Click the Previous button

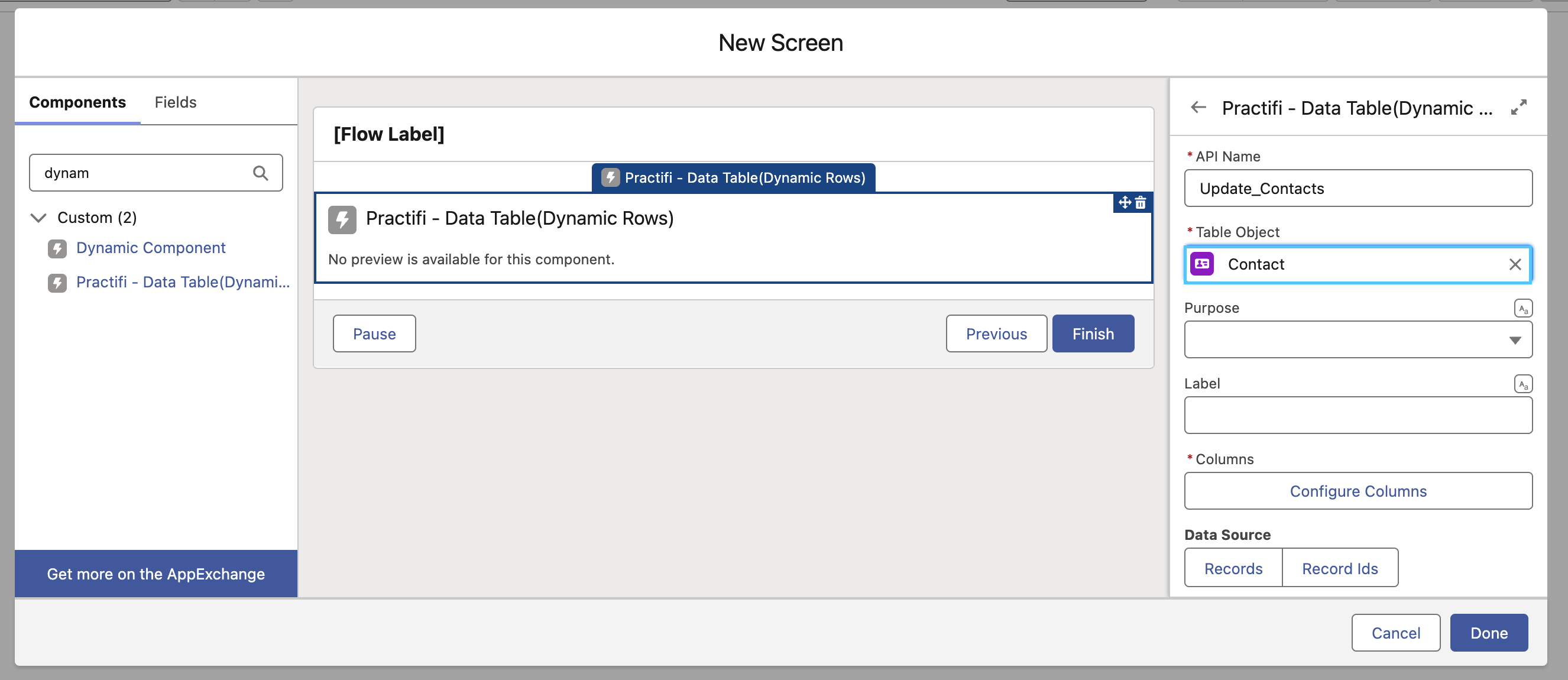pyautogui.click(x=996, y=333)
